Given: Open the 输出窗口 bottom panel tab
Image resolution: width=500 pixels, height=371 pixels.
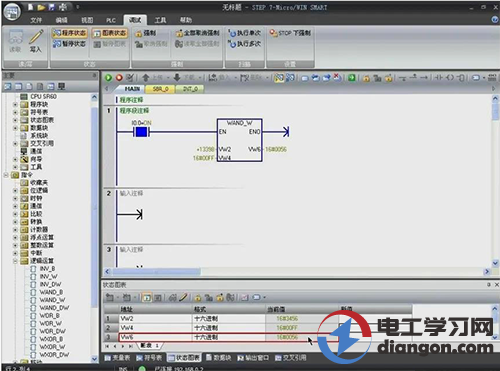Looking at the screenshot, I should (253, 358).
